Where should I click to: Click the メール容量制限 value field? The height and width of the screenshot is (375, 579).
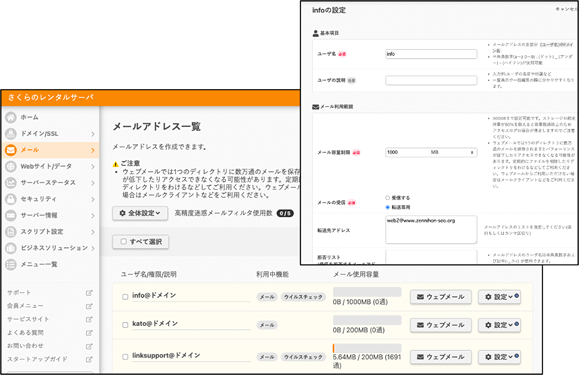(x=406, y=152)
